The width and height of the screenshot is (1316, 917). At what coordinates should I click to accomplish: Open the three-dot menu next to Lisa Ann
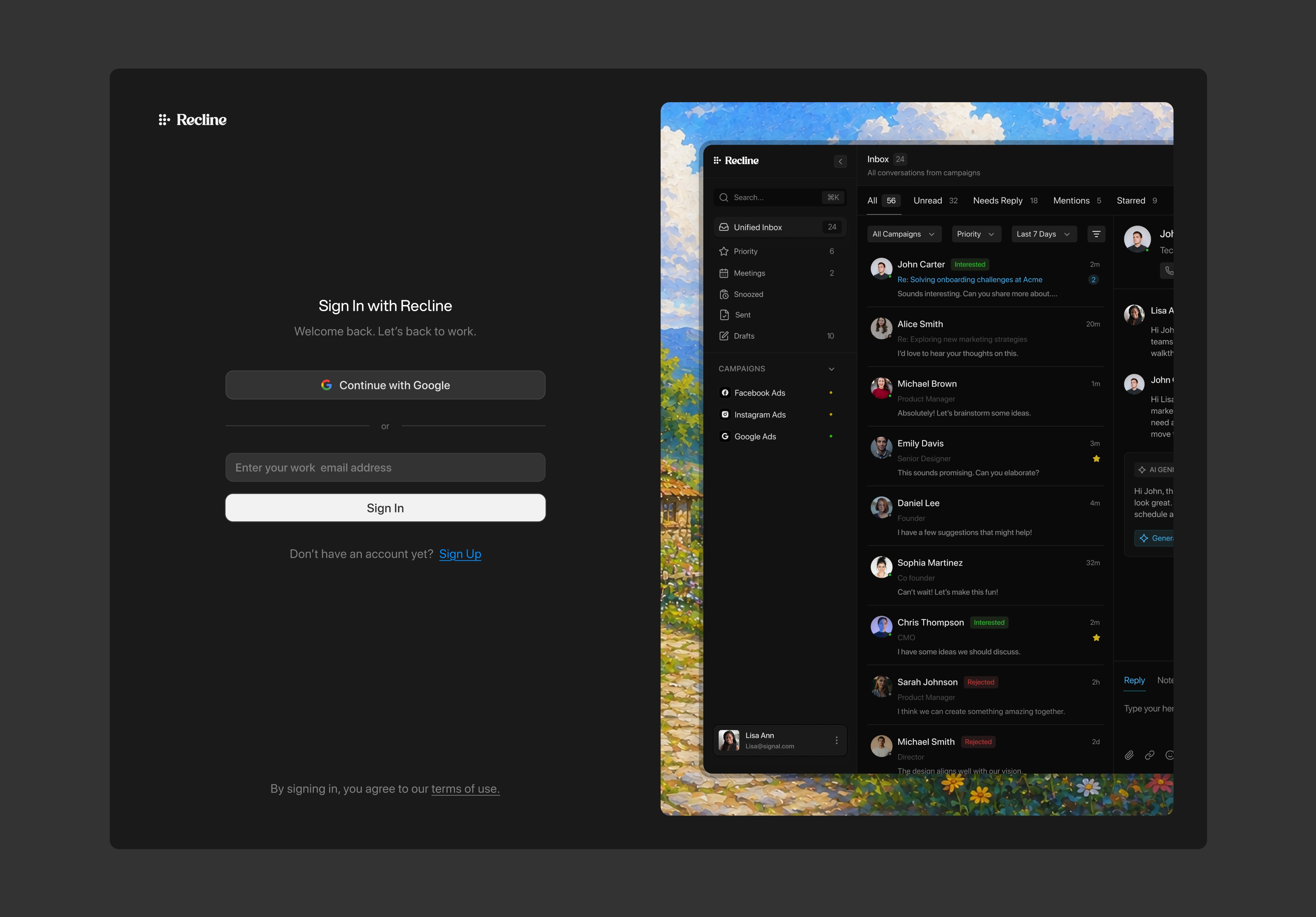pos(836,740)
